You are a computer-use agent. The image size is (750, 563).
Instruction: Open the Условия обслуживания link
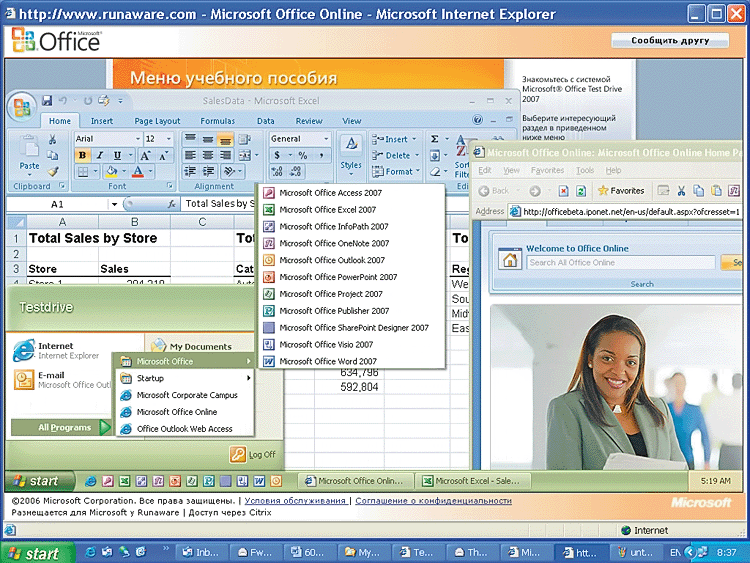[295, 501]
